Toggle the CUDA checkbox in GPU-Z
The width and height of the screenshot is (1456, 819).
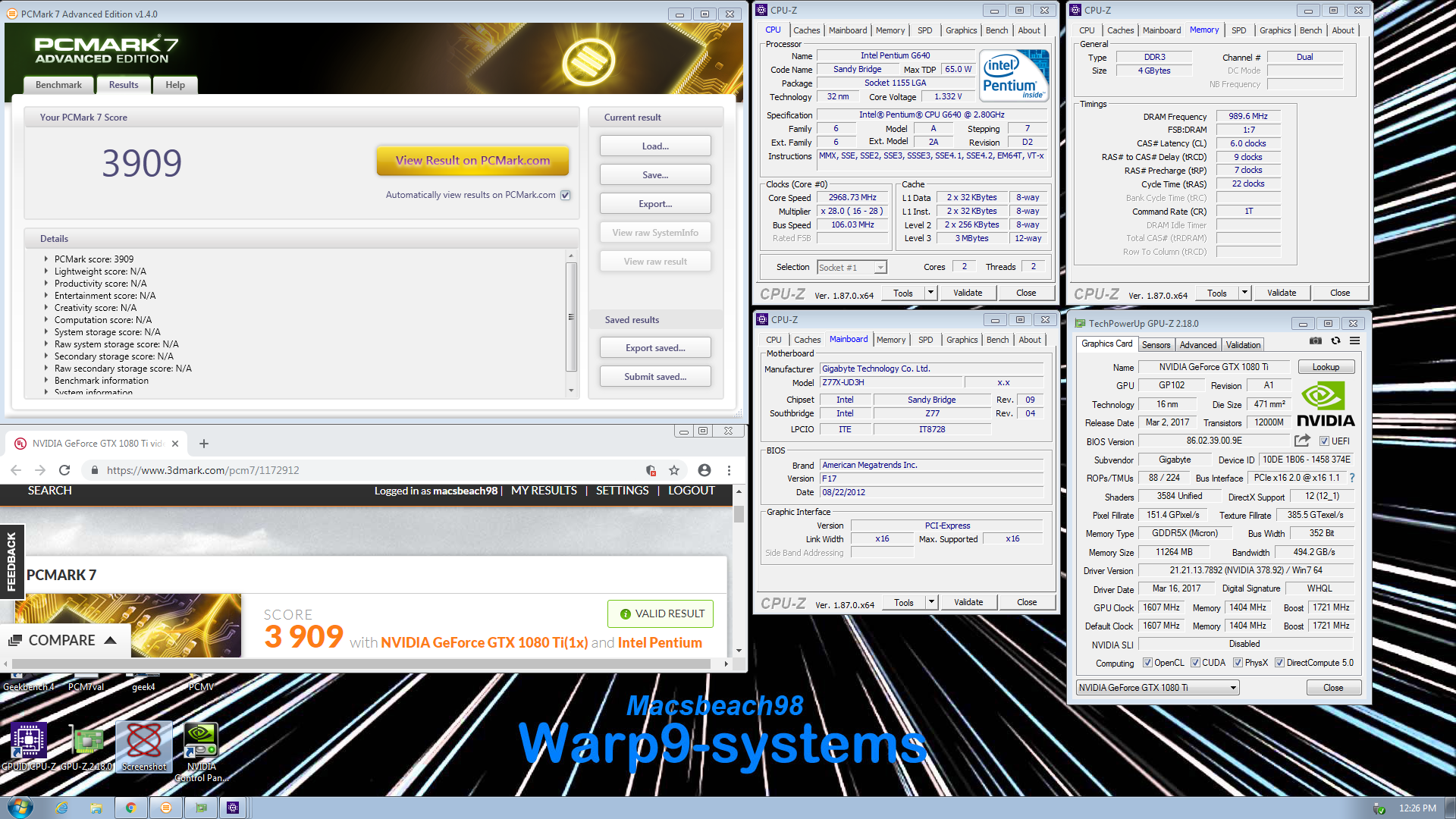(x=1195, y=663)
